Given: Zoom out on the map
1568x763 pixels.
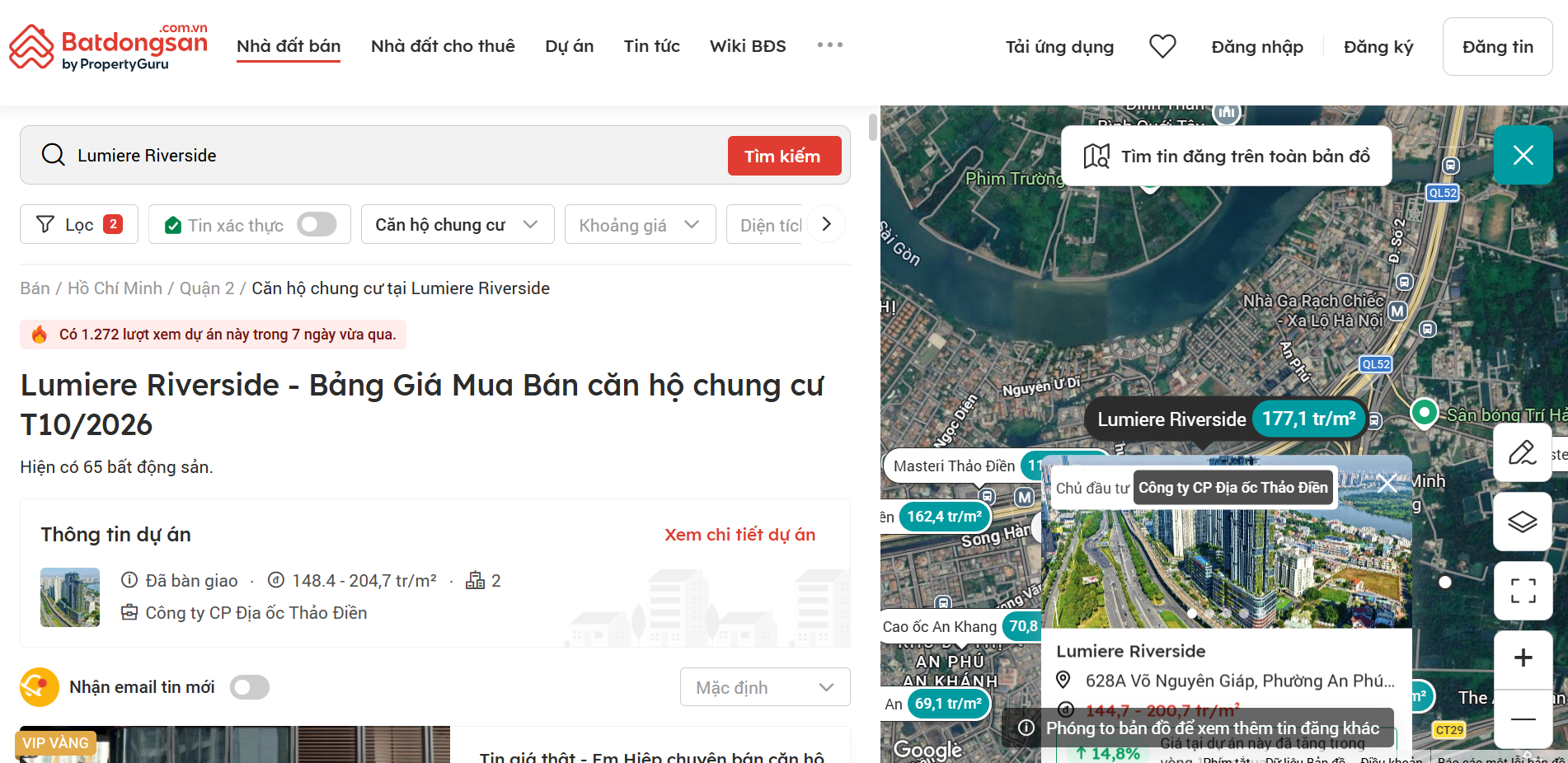Looking at the screenshot, I should coord(1523,719).
